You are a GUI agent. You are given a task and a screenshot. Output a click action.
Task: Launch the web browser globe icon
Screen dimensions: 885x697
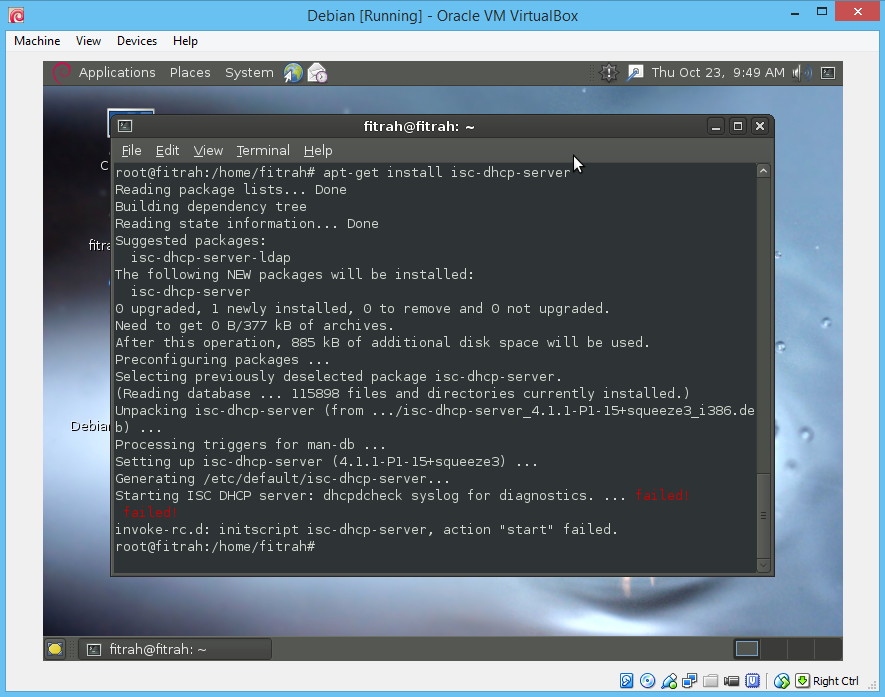(293, 73)
